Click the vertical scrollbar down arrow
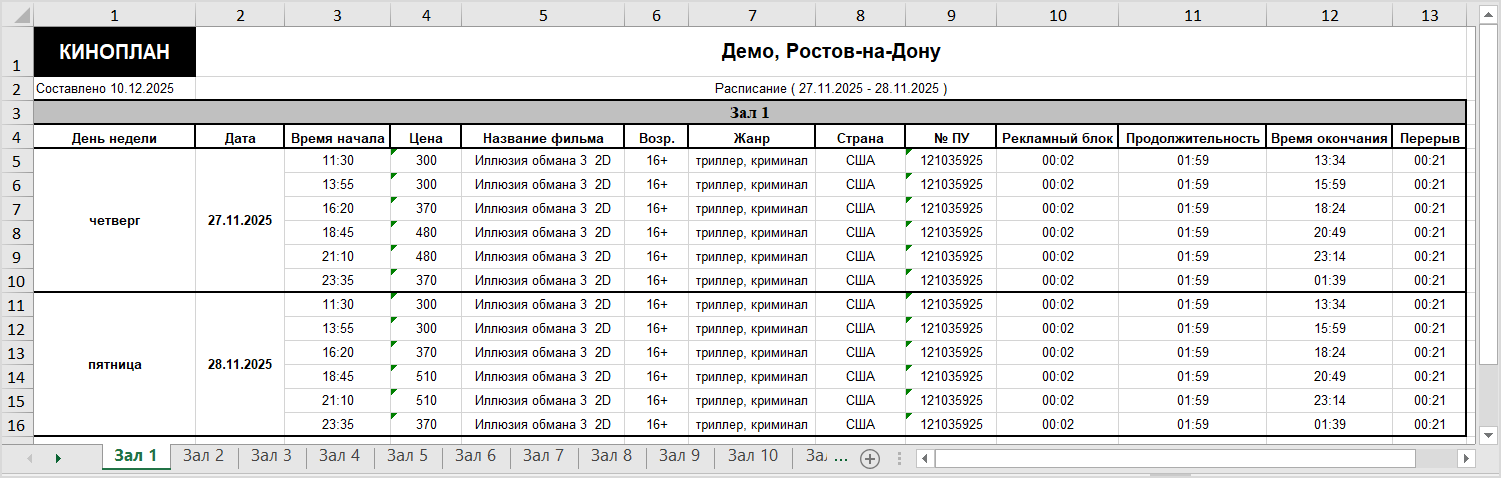The image size is (1501, 478). (x=1487, y=435)
